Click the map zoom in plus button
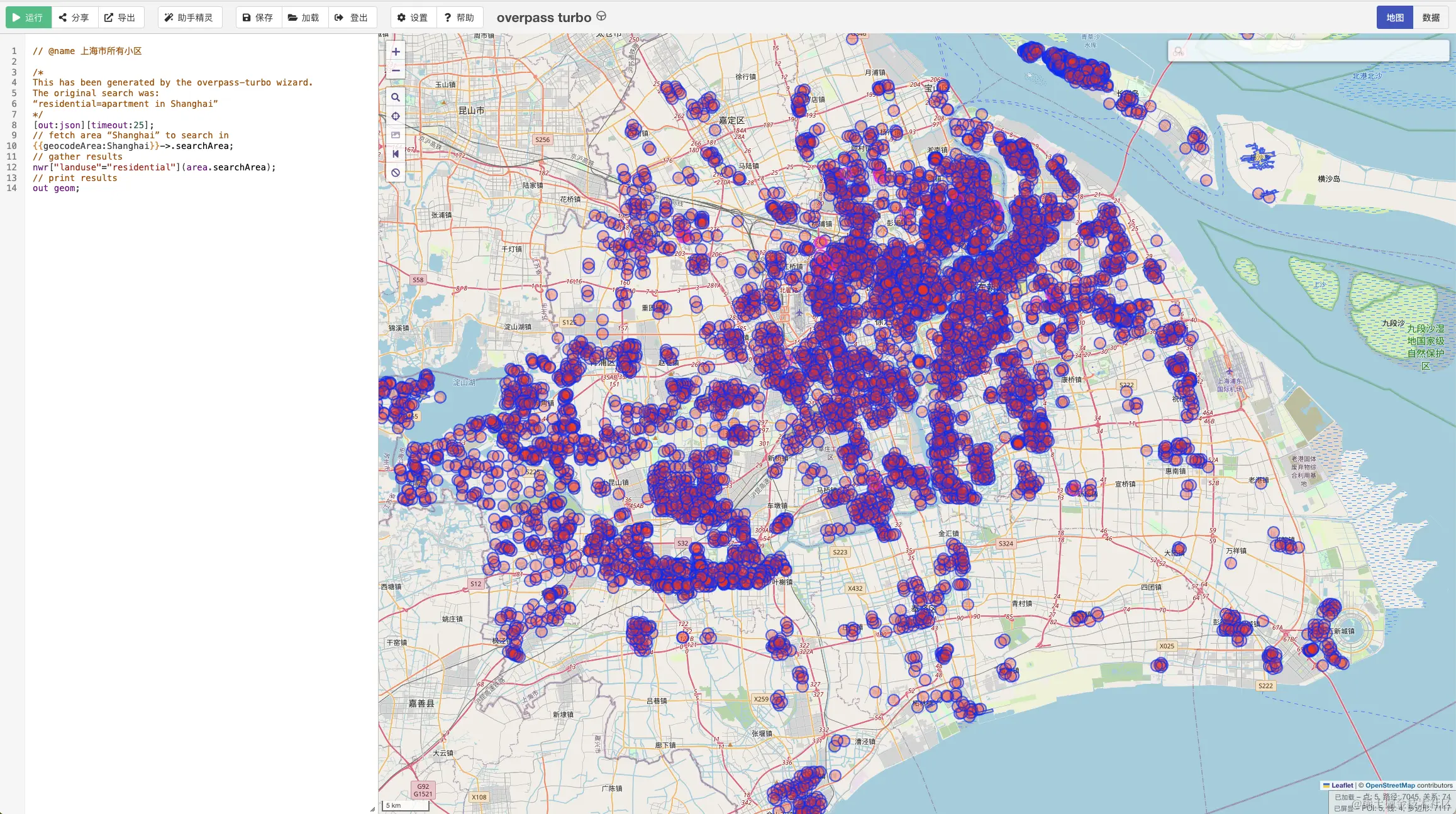1456x814 pixels. click(x=396, y=52)
